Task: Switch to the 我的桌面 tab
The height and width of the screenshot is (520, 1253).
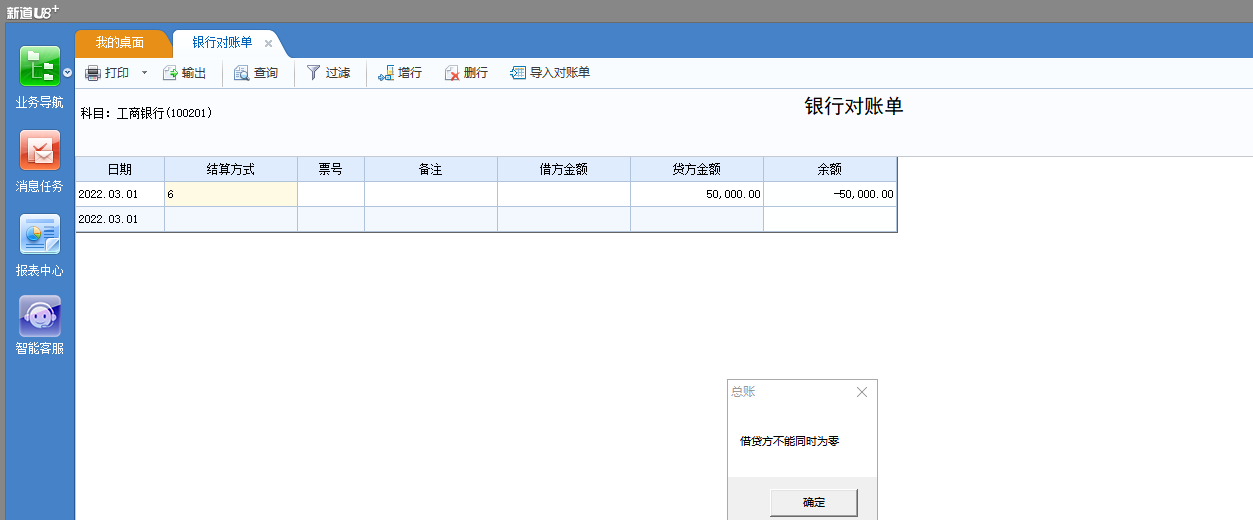Action: tap(120, 43)
